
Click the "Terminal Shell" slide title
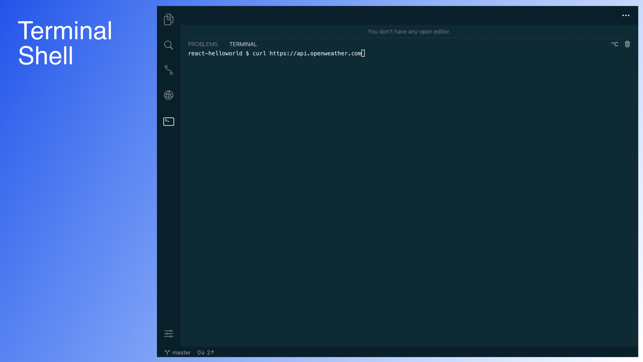(65, 43)
